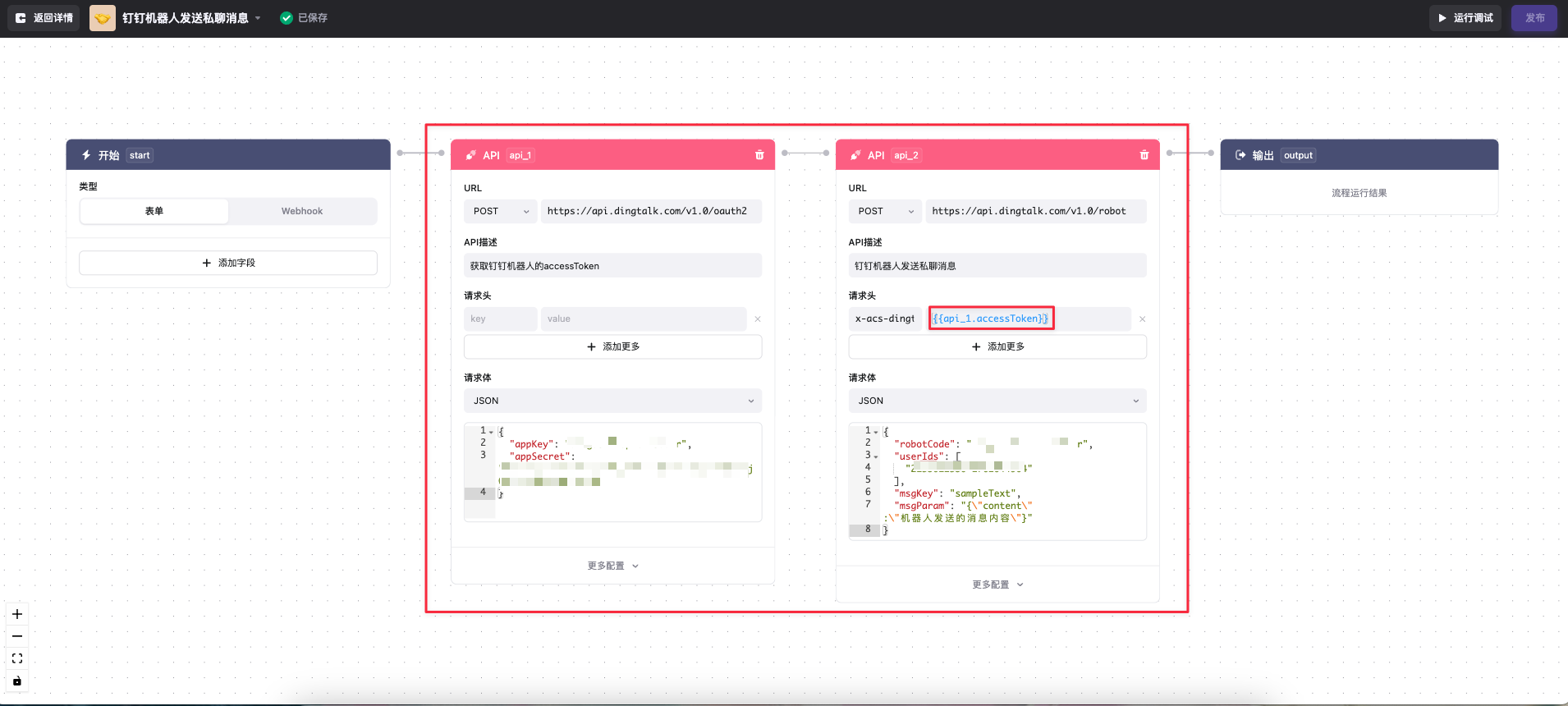This screenshot has height=706, width=1568.
Task: Zoom in on the canvas with plus icon
Action: (x=17, y=614)
